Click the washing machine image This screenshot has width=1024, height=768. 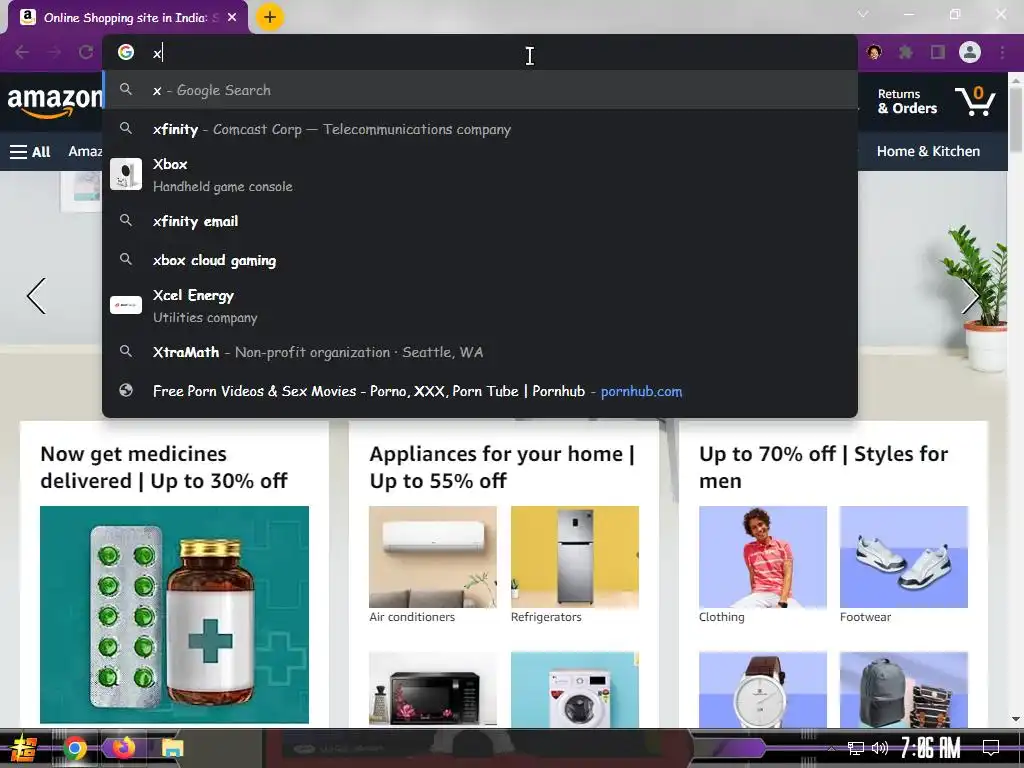coord(575,689)
